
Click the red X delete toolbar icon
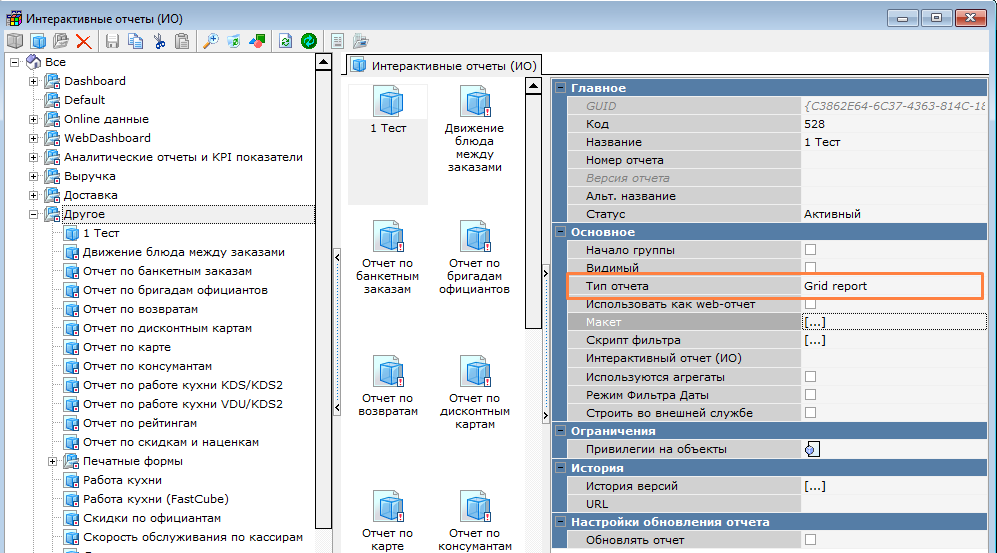84,41
